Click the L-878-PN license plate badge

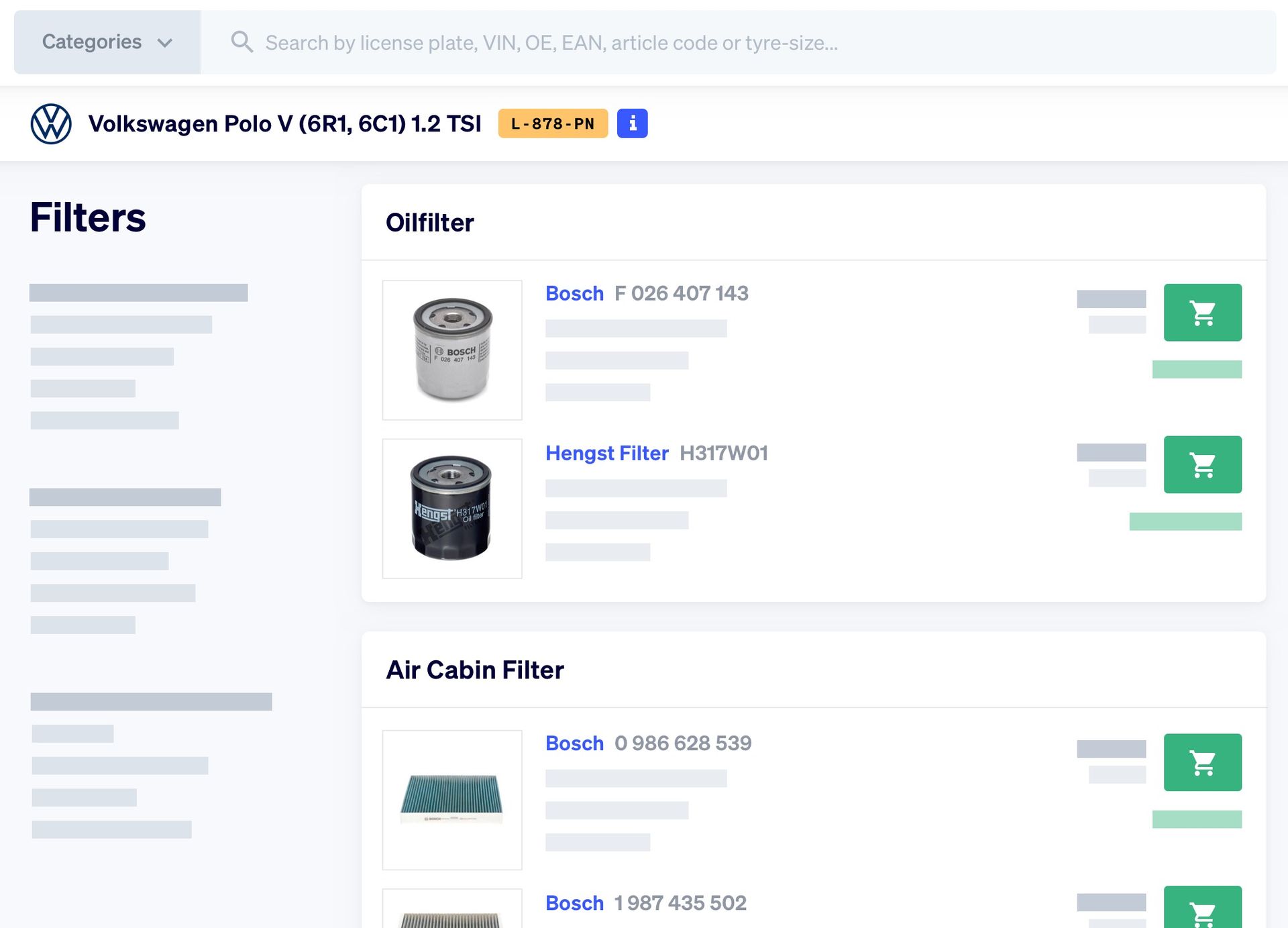[x=553, y=123]
